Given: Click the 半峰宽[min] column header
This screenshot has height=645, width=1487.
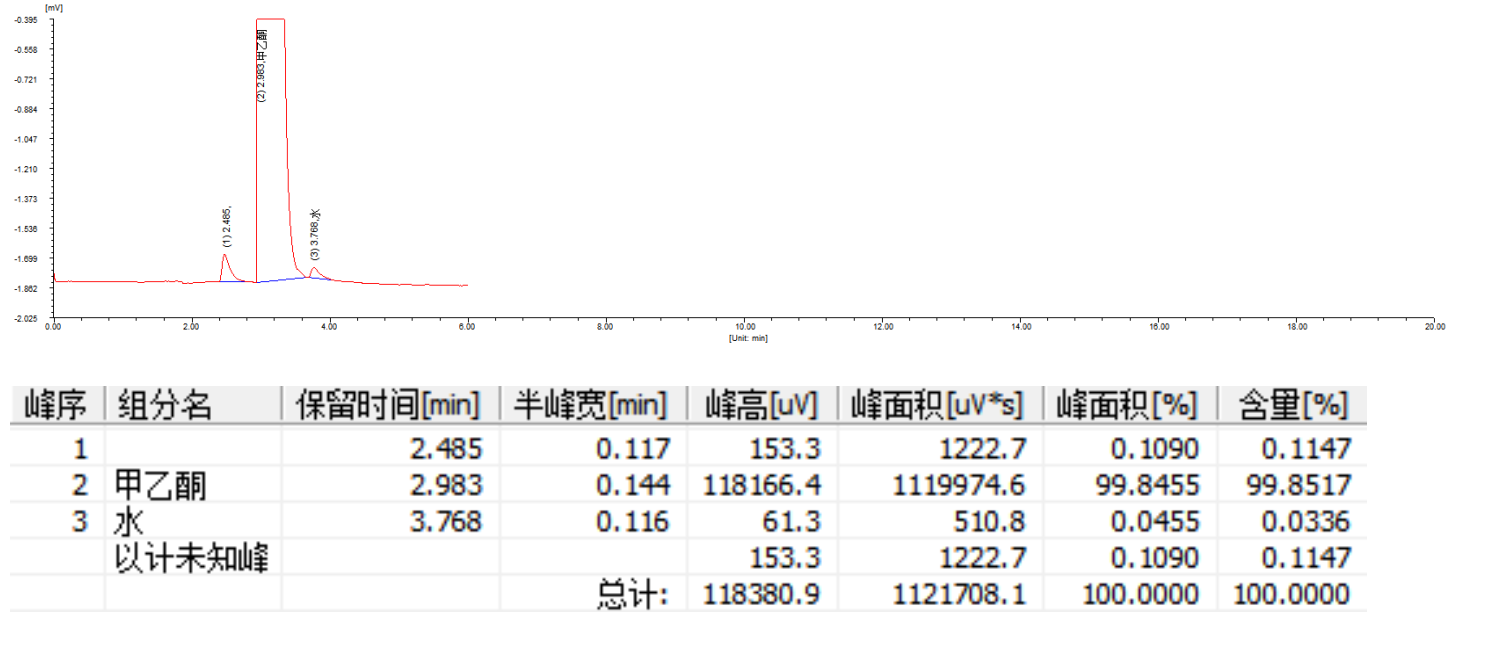Looking at the screenshot, I should [x=591, y=405].
